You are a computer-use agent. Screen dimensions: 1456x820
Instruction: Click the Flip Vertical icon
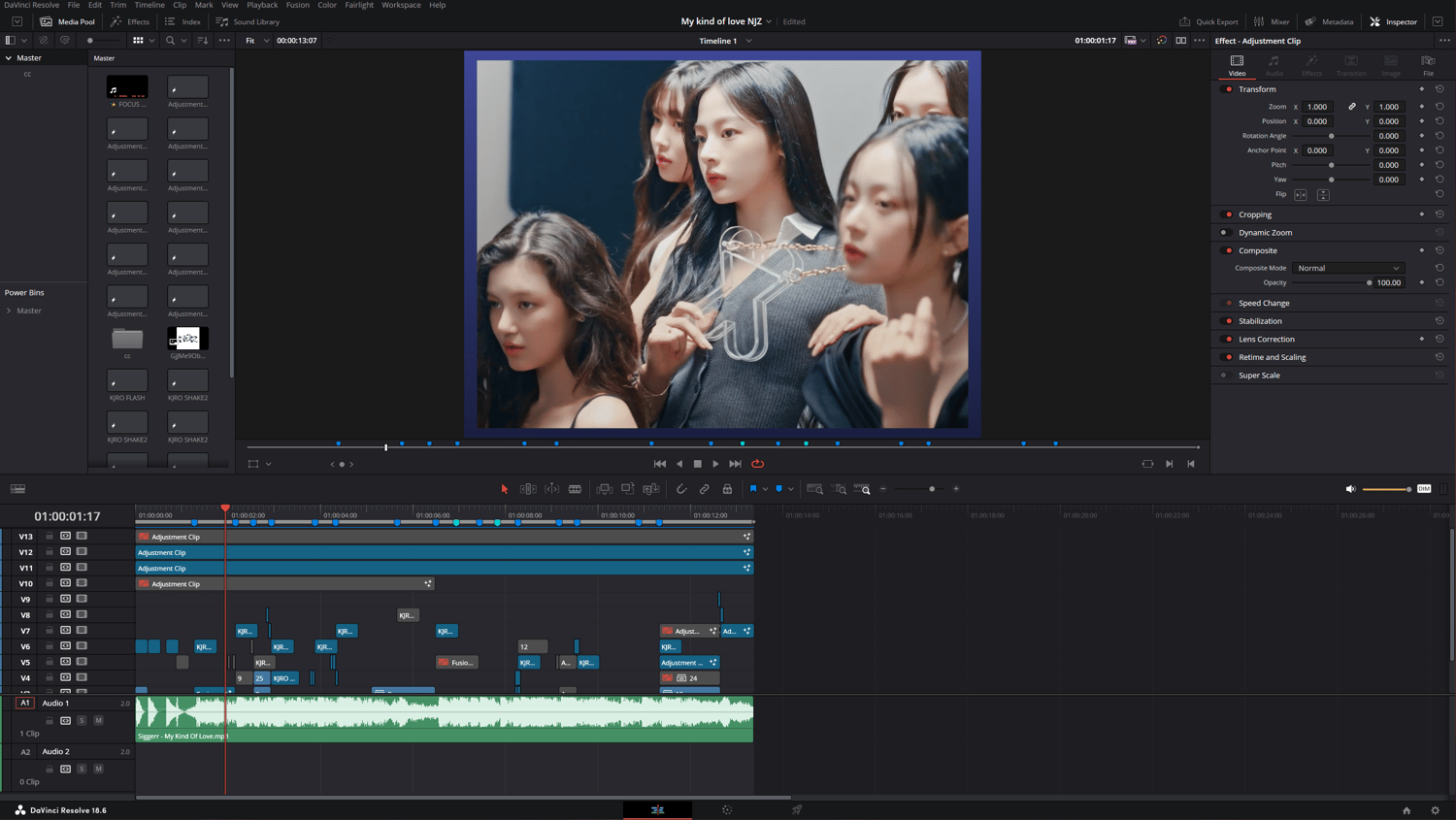coord(1323,194)
